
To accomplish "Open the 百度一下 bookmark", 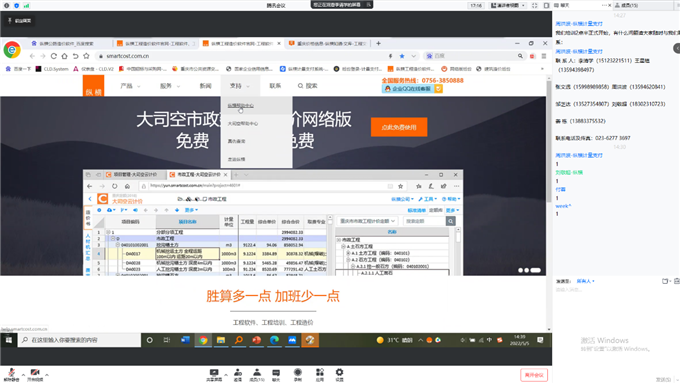I will [x=19, y=69].
